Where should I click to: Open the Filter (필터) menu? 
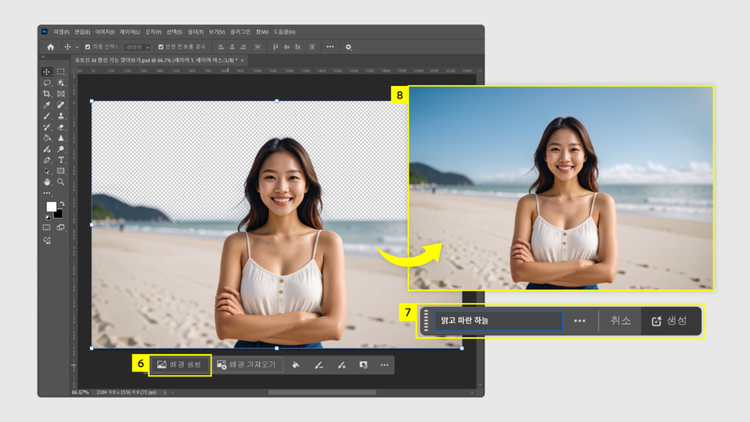[x=195, y=32]
